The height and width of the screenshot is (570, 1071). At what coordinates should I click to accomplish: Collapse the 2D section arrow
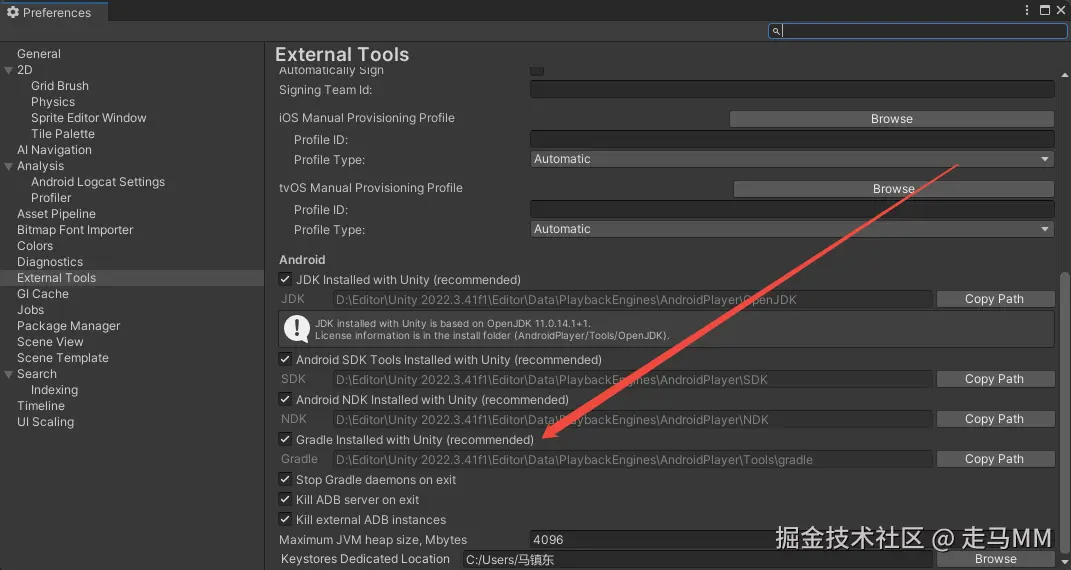[9, 70]
